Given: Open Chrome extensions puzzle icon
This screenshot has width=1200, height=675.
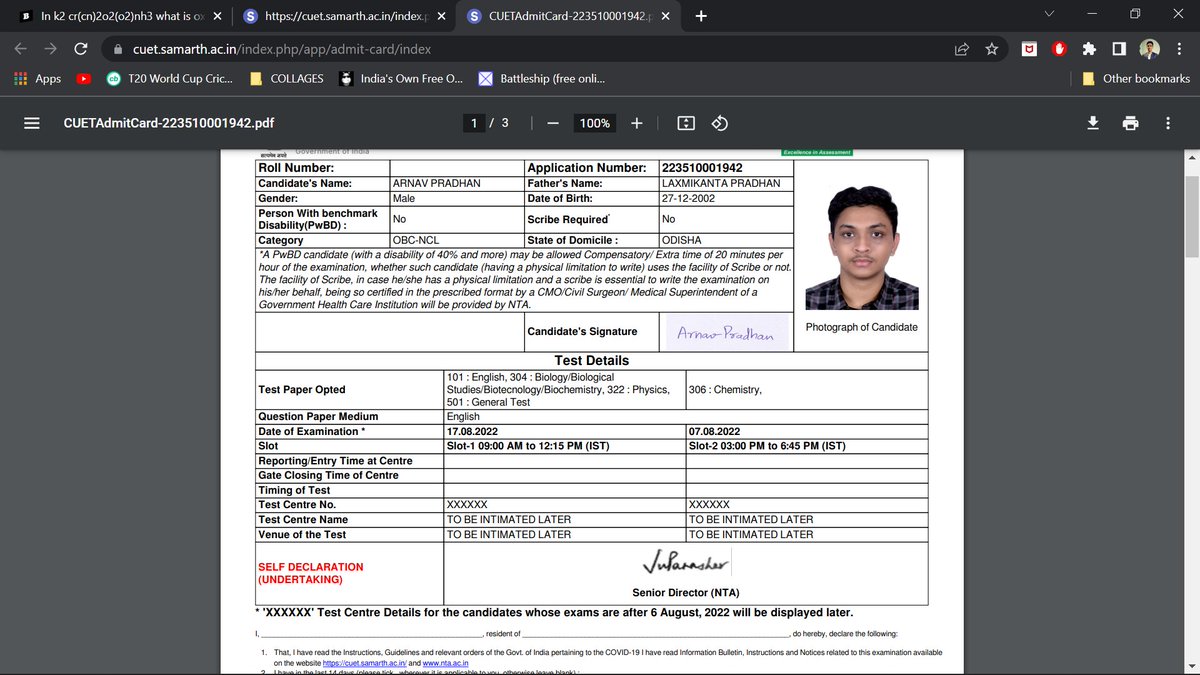Looking at the screenshot, I should [1089, 48].
